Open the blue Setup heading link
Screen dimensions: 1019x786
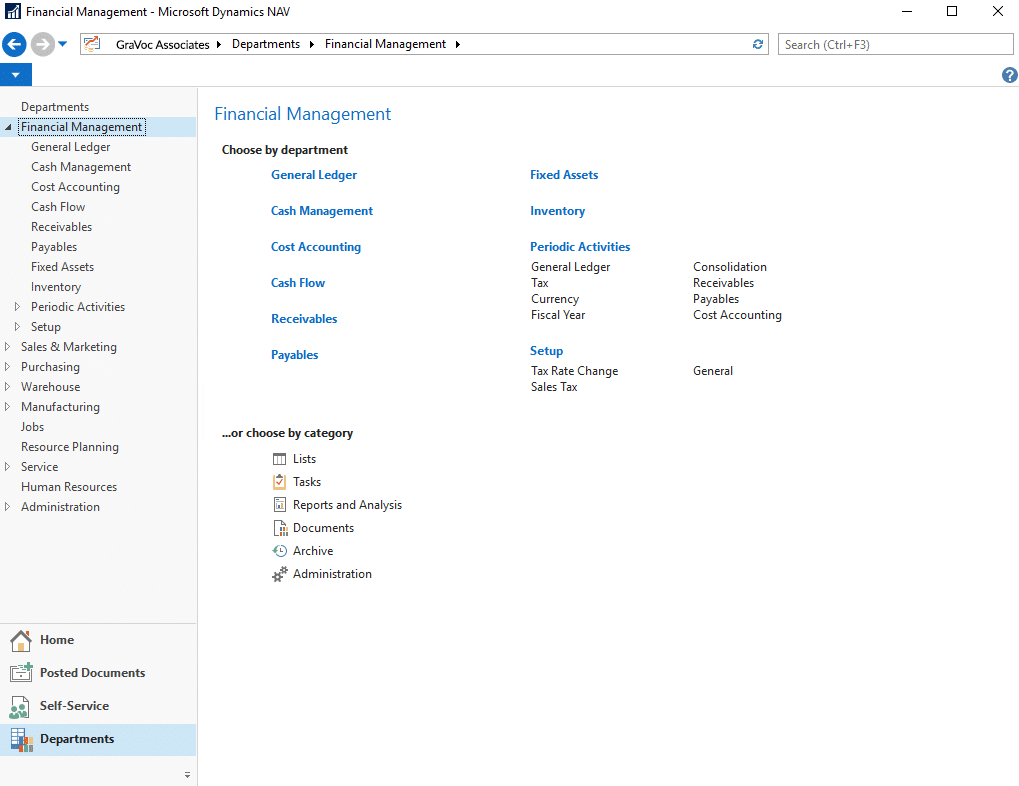click(x=547, y=351)
